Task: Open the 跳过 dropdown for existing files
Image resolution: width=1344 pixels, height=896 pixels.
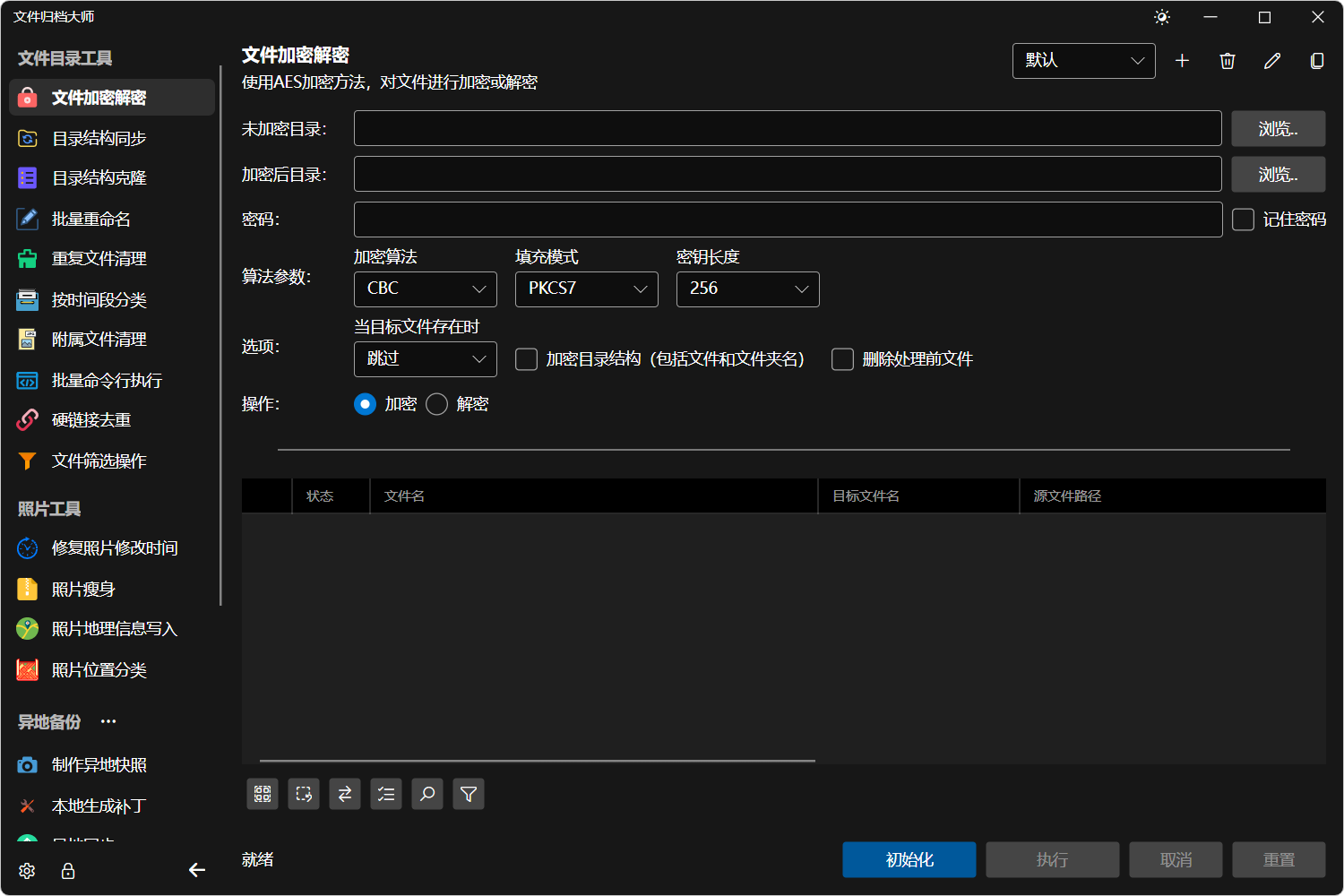Action: tap(426, 359)
